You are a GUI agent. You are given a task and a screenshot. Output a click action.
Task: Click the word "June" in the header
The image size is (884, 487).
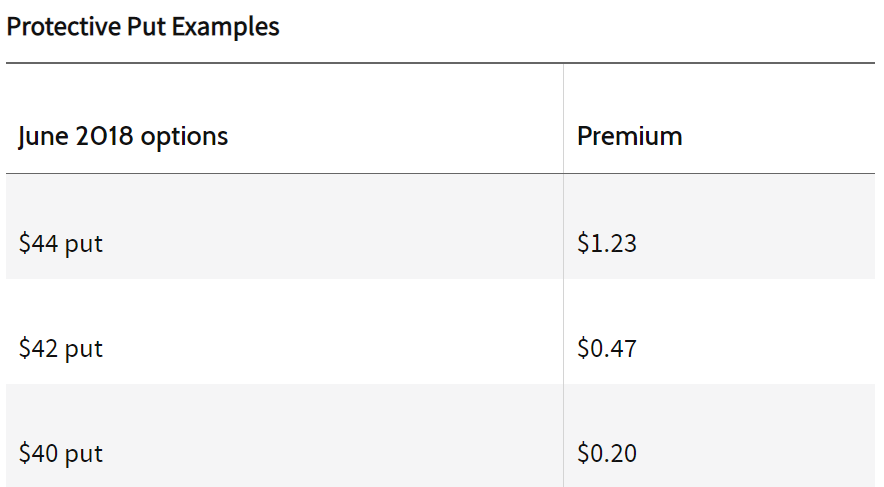43,136
